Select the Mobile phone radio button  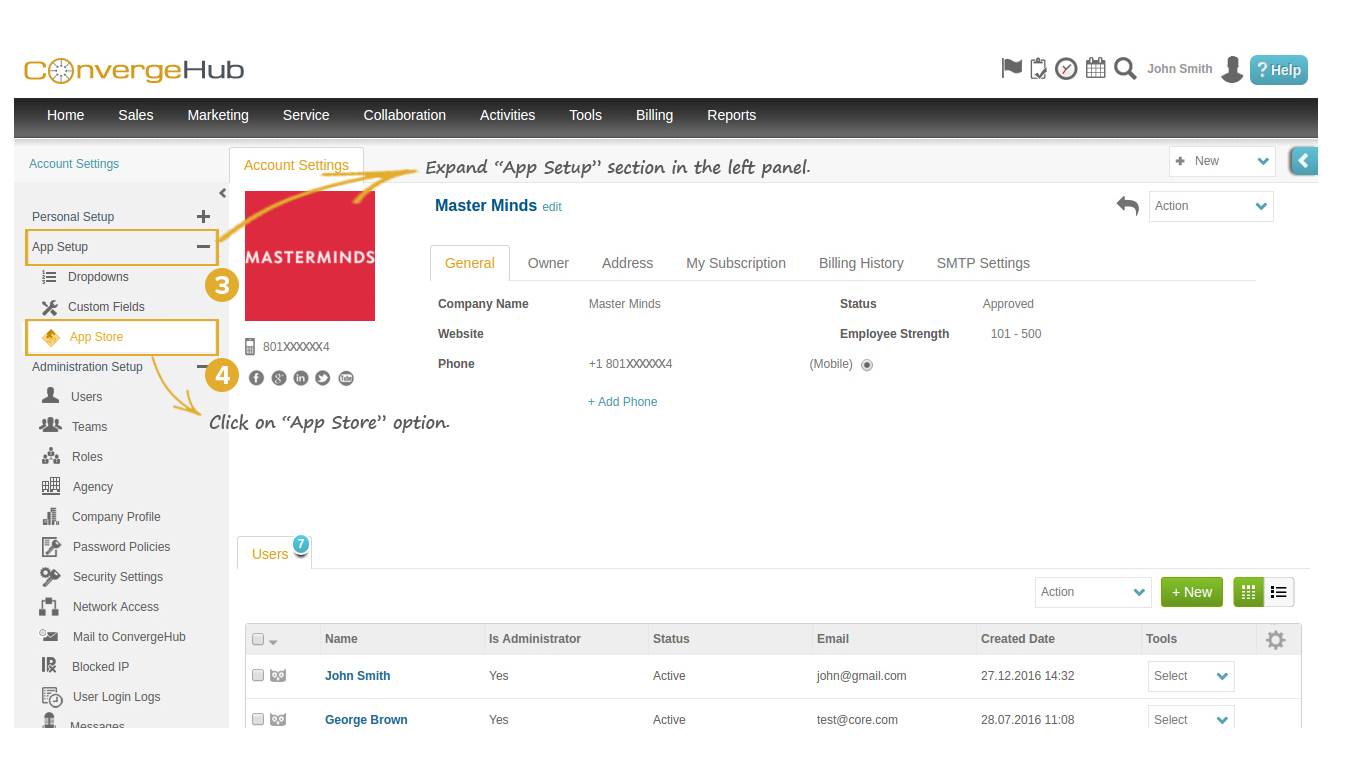pos(867,365)
